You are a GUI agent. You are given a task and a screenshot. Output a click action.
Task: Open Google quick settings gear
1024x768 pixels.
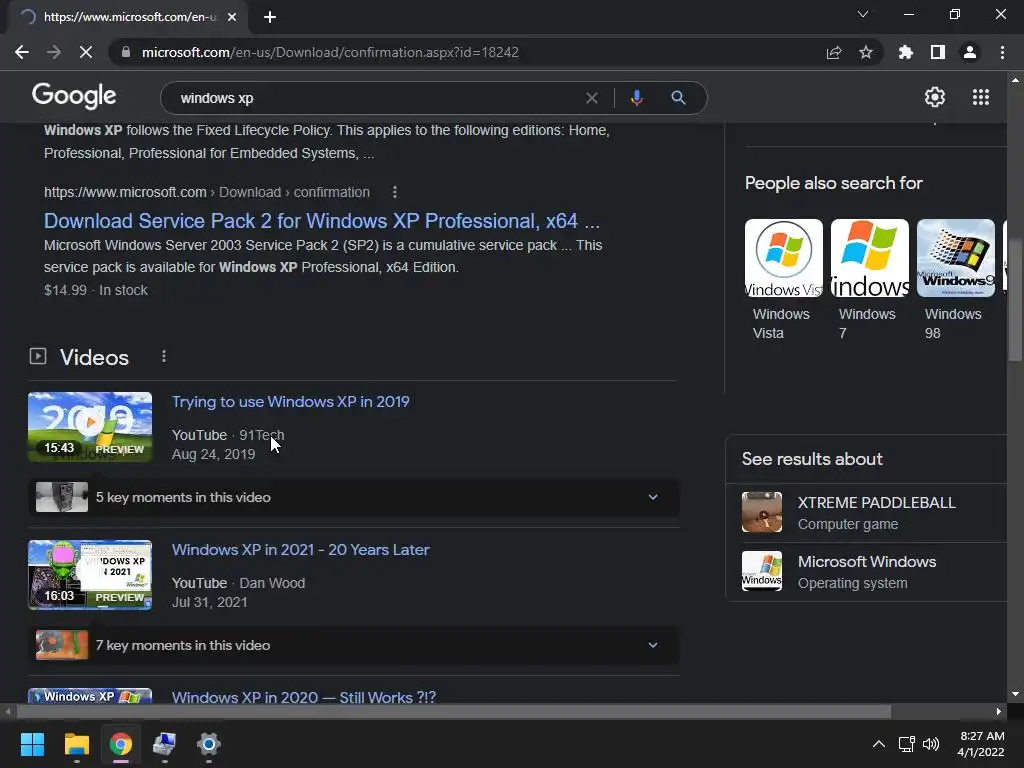(x=935, y=97)
